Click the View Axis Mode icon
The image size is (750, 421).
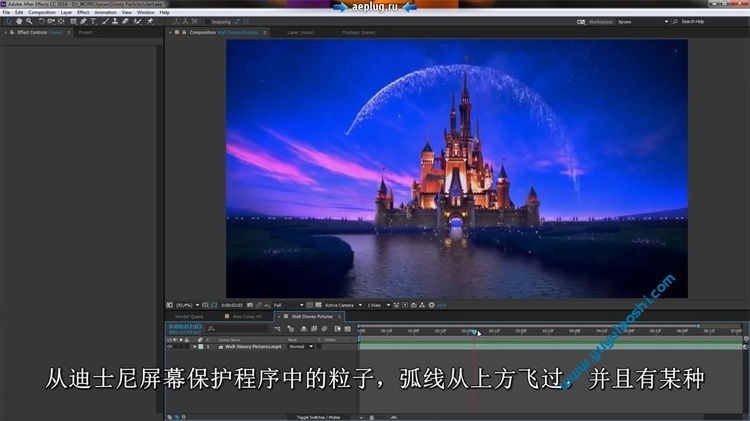point(194,22)
